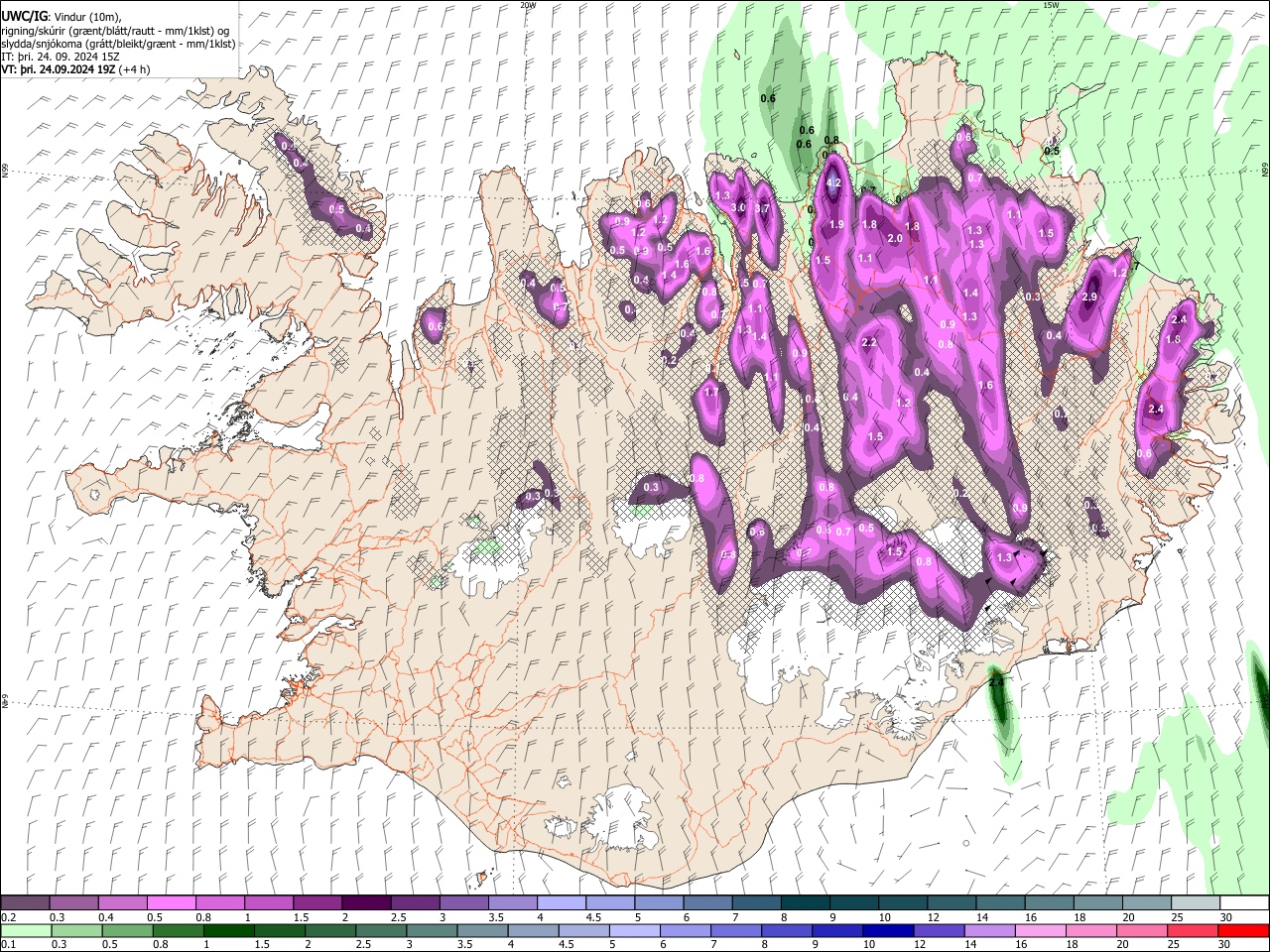
Task: Pick the bright red 30 rain legend swatch
Action: [1243, 930]
